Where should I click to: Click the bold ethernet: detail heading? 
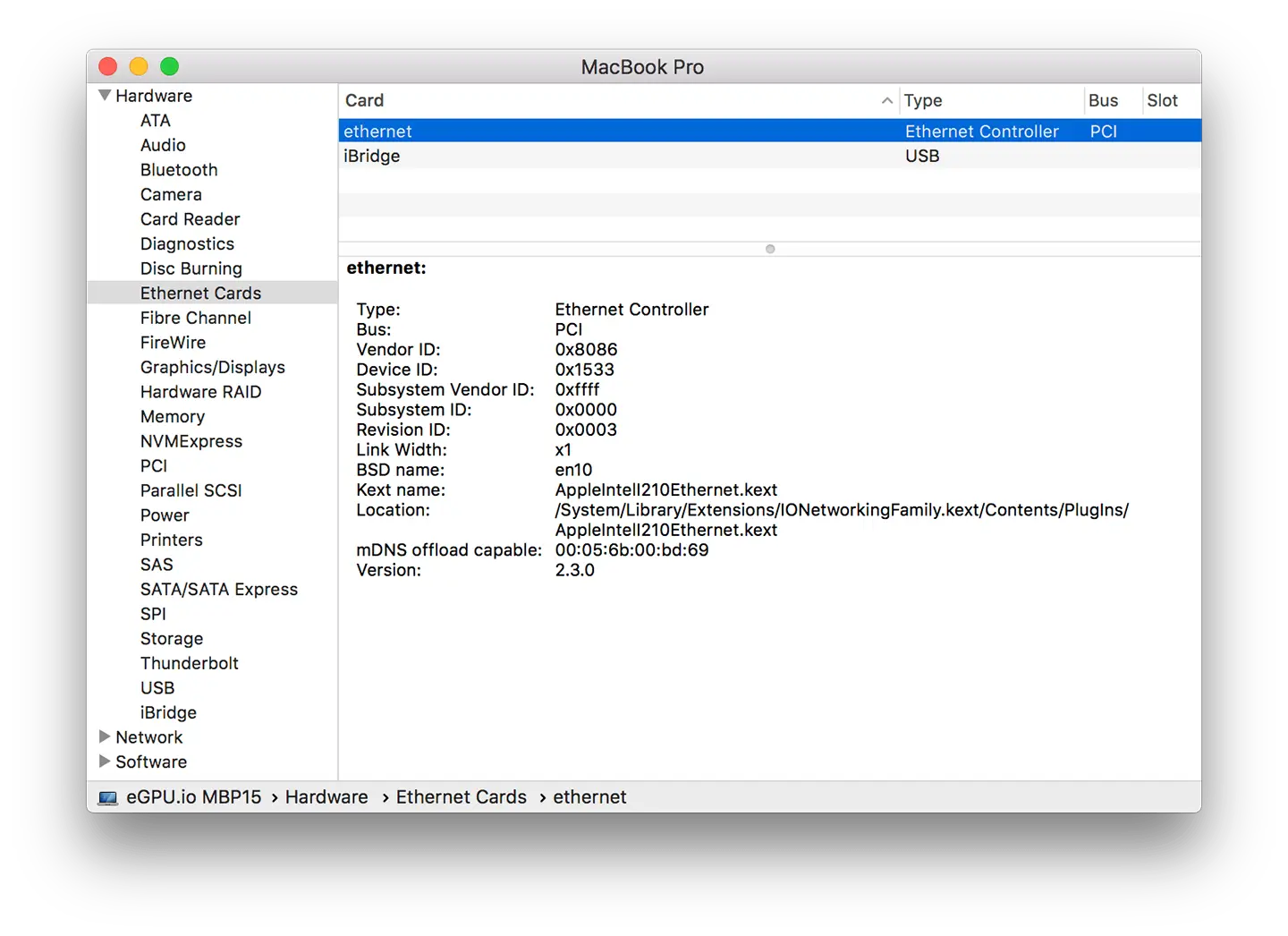(x=386, y=268)
